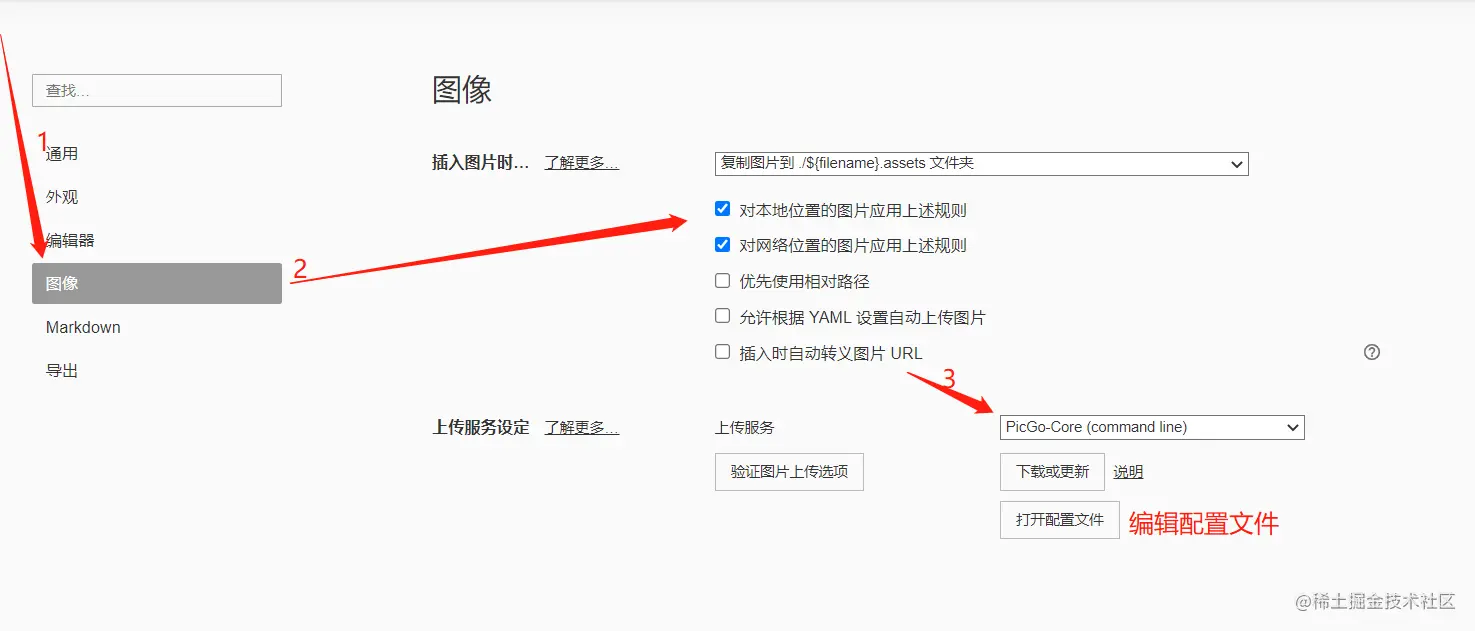Click the 插入图片时 label
The image size is (1475, 631).
[481, 163]
